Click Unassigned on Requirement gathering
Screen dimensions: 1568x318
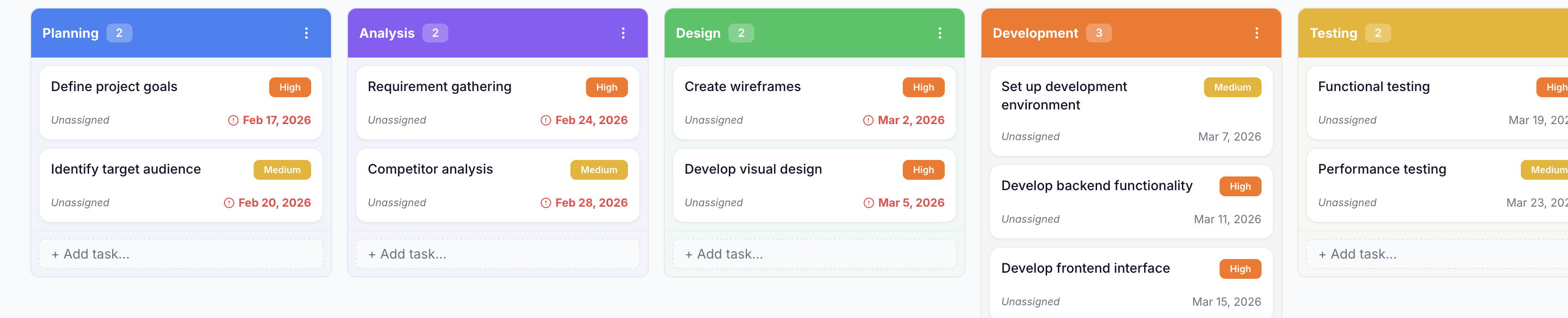[x=397, y=121]
